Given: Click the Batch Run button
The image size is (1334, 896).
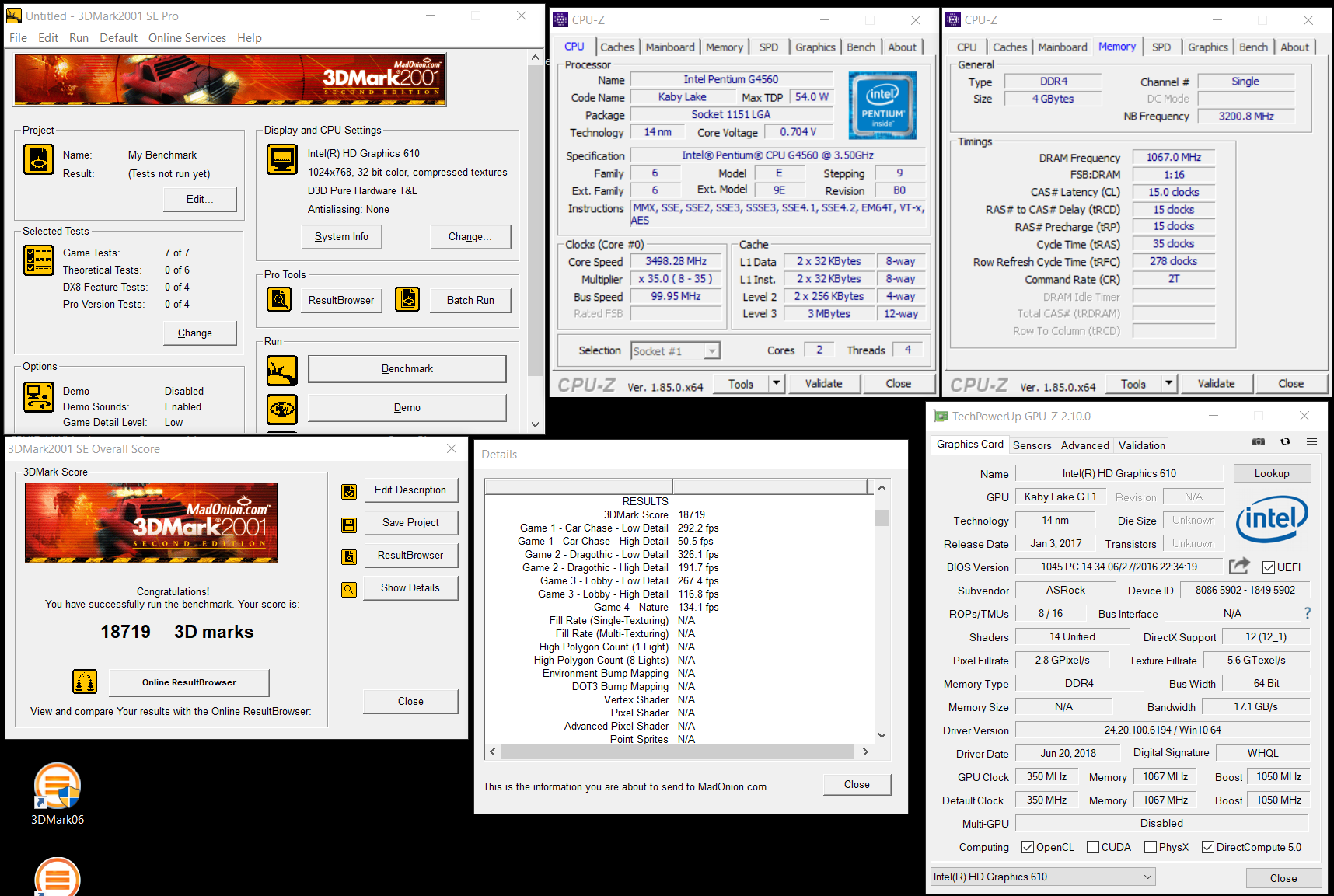Looking at the screenshot, I should point(470,300).
